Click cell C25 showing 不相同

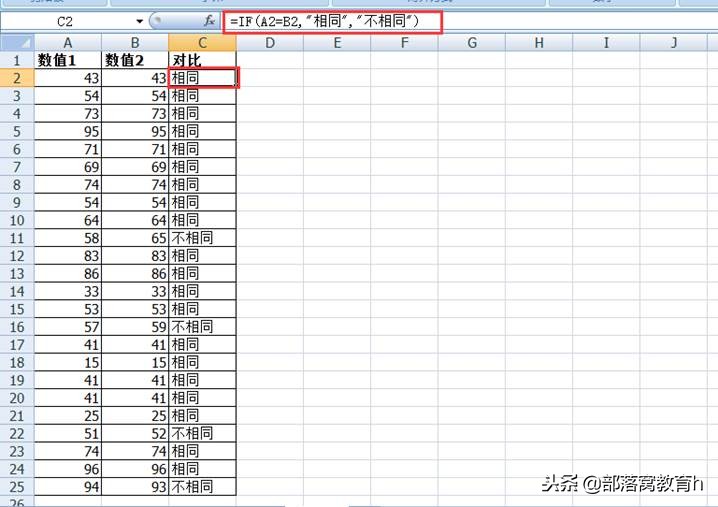click(202, 487)
